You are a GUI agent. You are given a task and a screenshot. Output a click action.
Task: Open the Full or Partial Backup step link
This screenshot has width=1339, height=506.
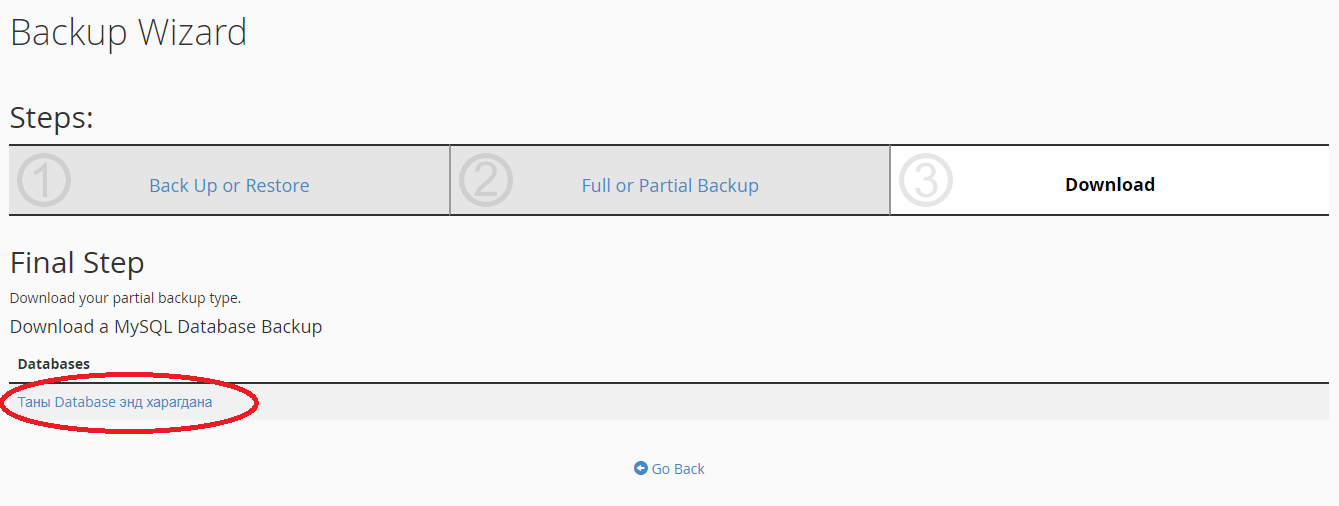(x=670, y=185)
